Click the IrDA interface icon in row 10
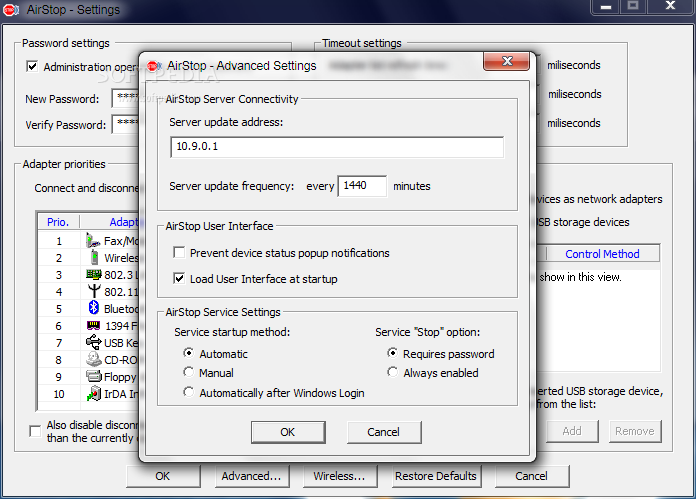The height and width of the screenshot is (499, 696). (x=94, y=393)
